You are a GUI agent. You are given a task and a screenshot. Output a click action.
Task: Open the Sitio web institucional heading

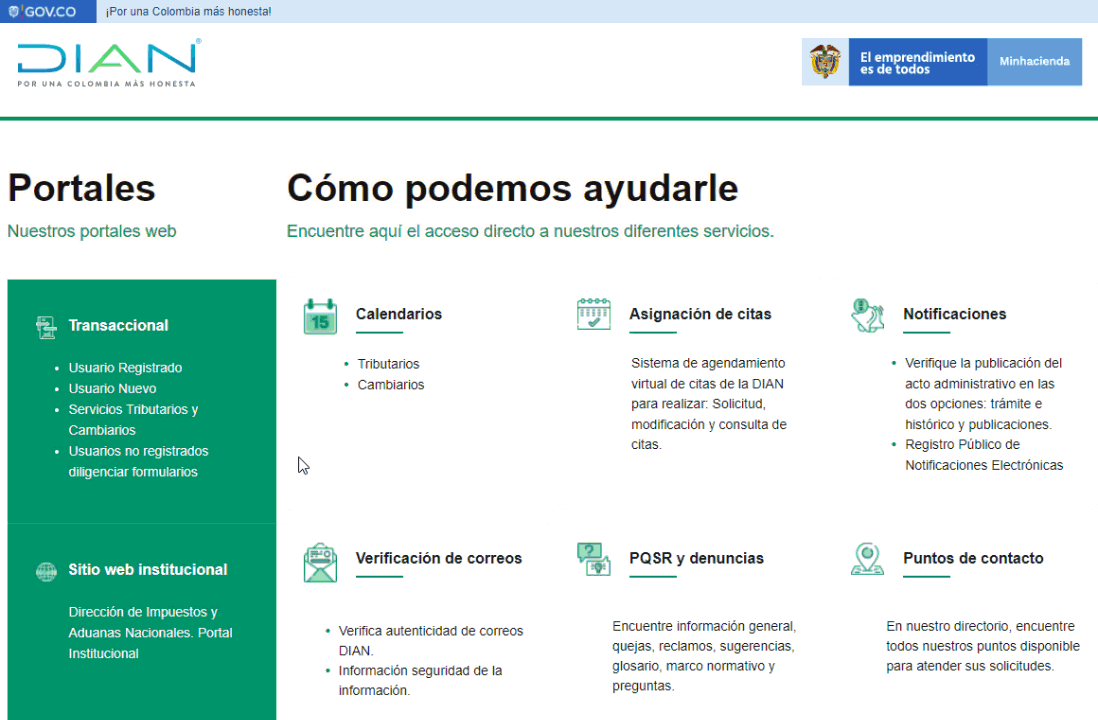click(148, 570)
